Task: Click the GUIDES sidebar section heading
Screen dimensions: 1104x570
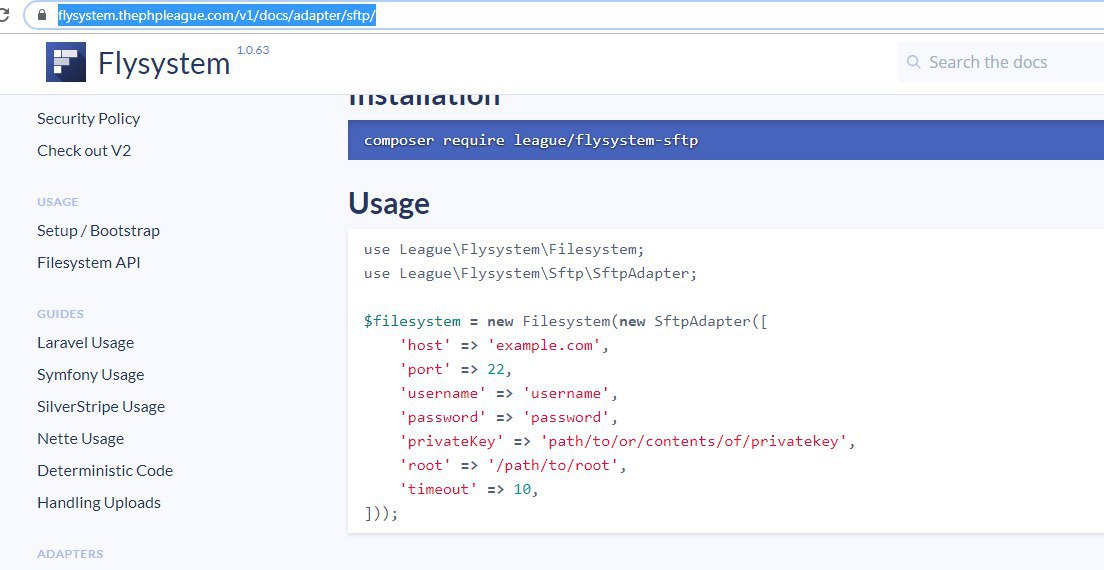Action: [61, 314]
